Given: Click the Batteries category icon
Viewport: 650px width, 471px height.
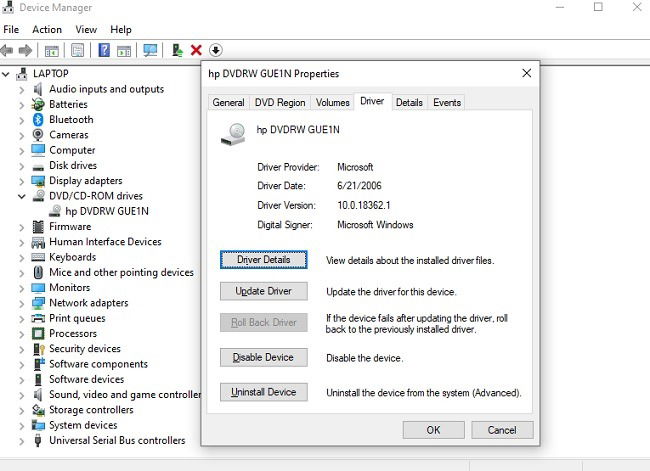Looking at the screenshot, I should pos(38,104).
